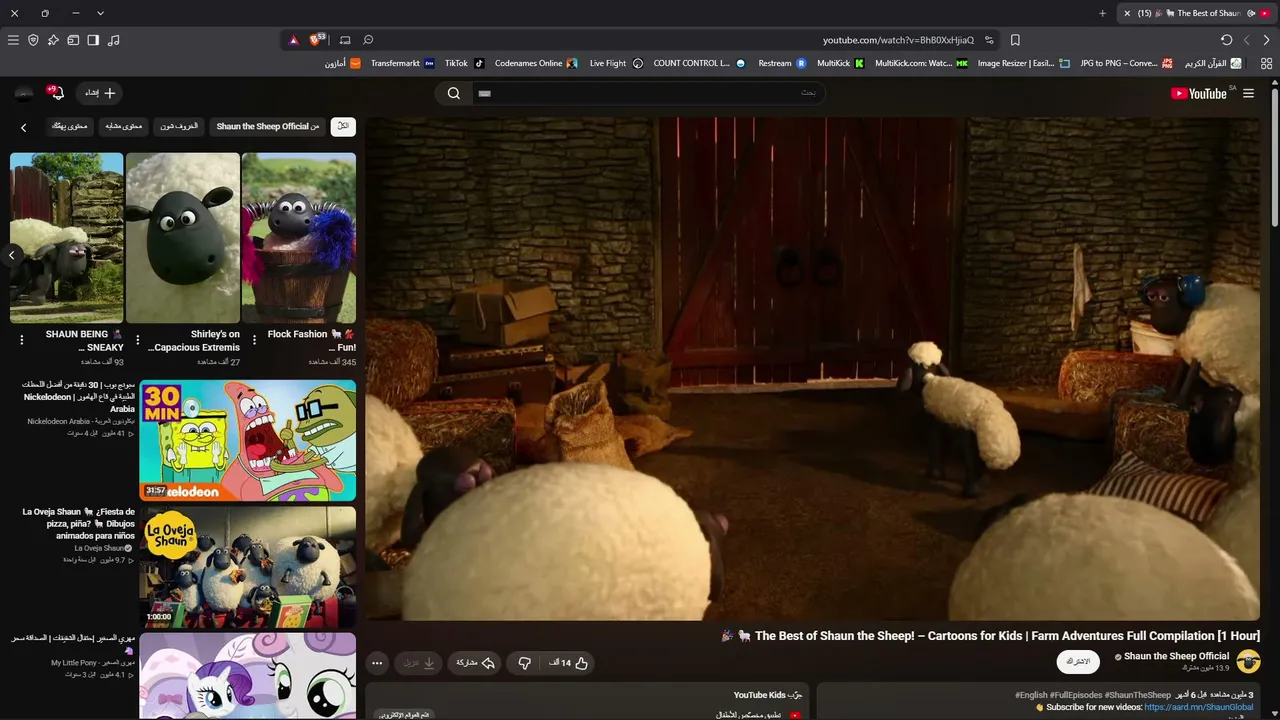
Task: Open the MultiKick.com: Watc... bookmark
Action: [x=922, y=63]
